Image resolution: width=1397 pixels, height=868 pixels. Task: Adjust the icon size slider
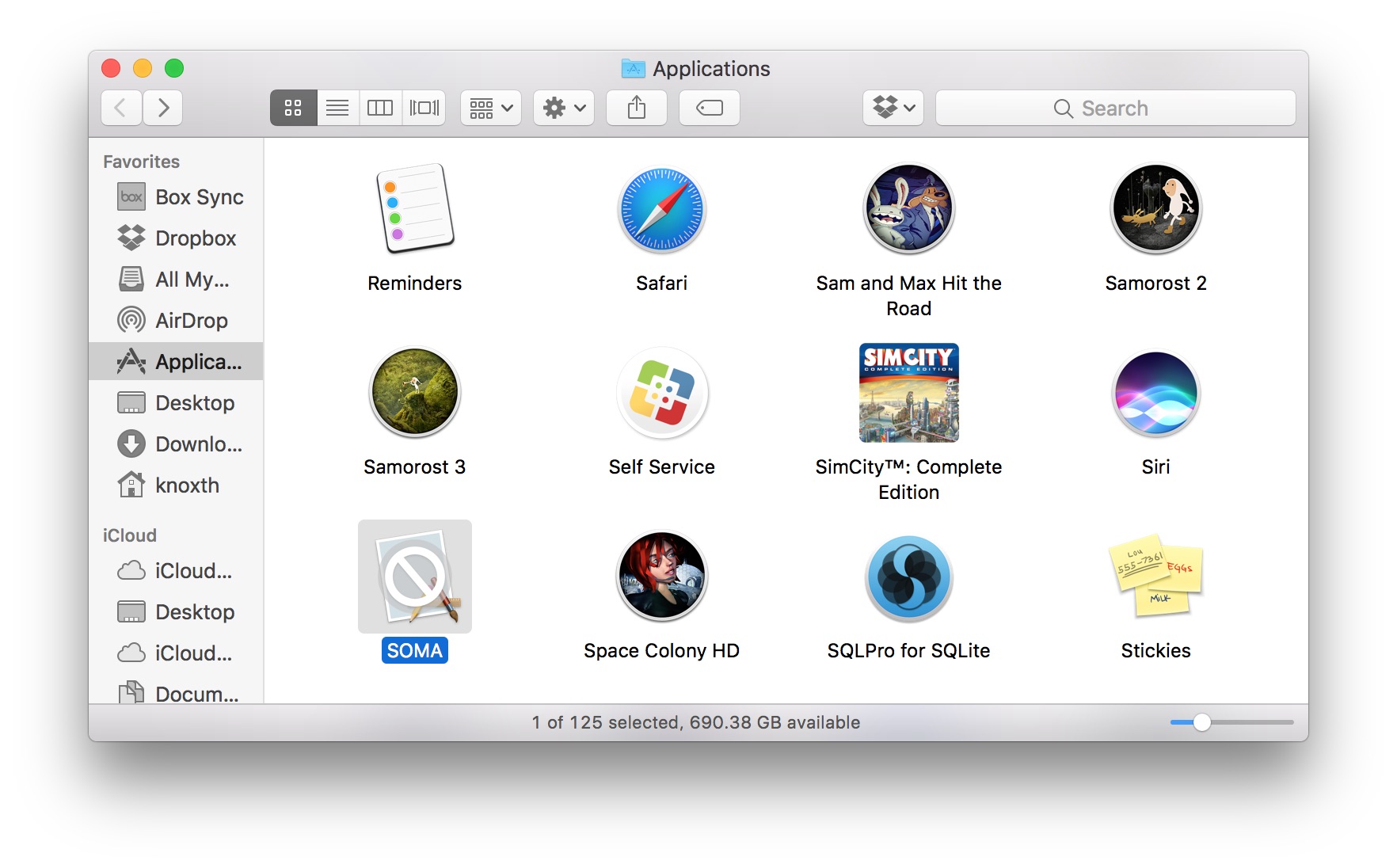point(1201,722)
